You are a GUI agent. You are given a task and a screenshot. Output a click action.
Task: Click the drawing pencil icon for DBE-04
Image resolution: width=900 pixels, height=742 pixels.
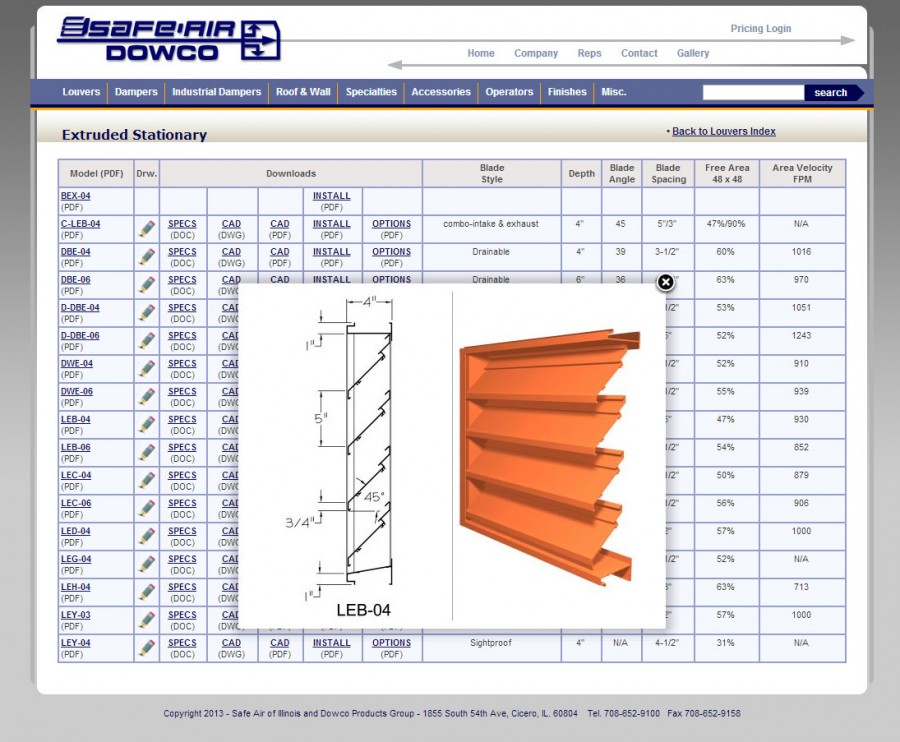(147, 257)
